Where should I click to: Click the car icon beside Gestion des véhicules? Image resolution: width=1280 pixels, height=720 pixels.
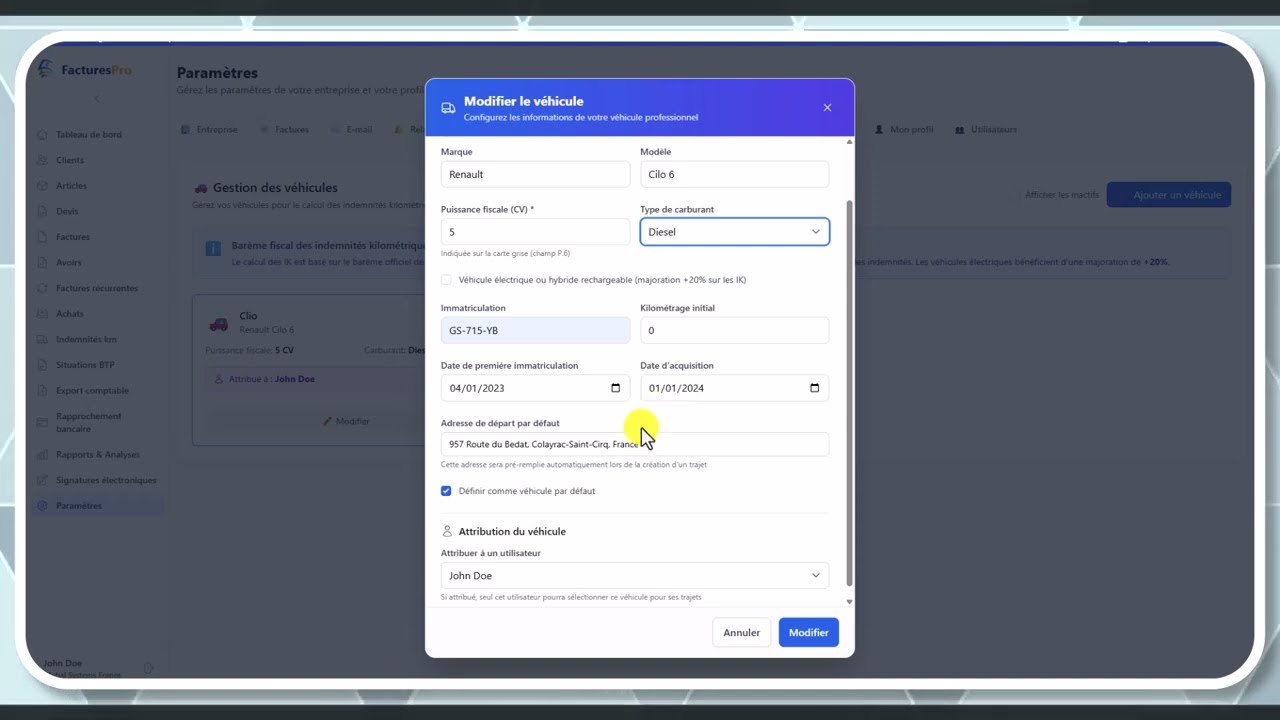click(x=201, y=188)
